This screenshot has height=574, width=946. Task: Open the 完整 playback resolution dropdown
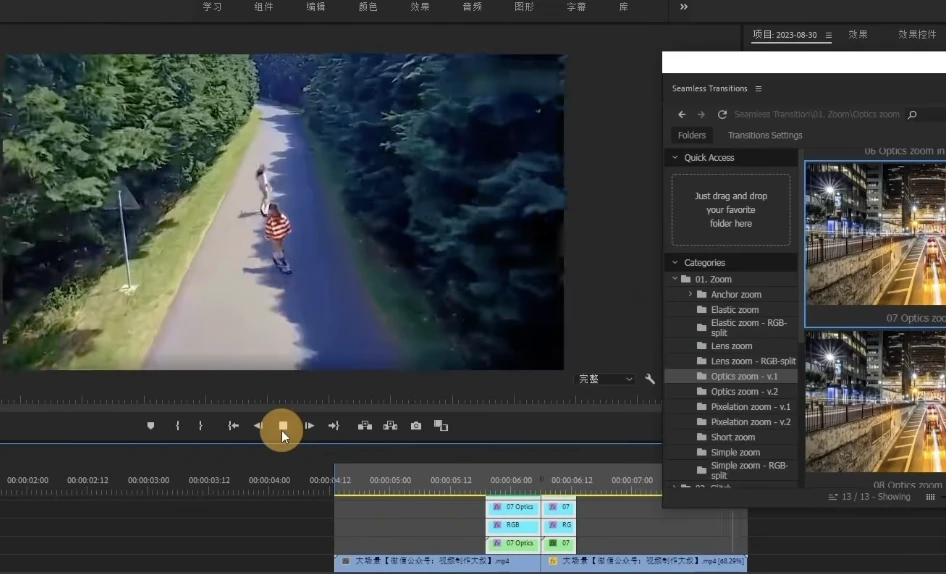(x=605, y=379)
